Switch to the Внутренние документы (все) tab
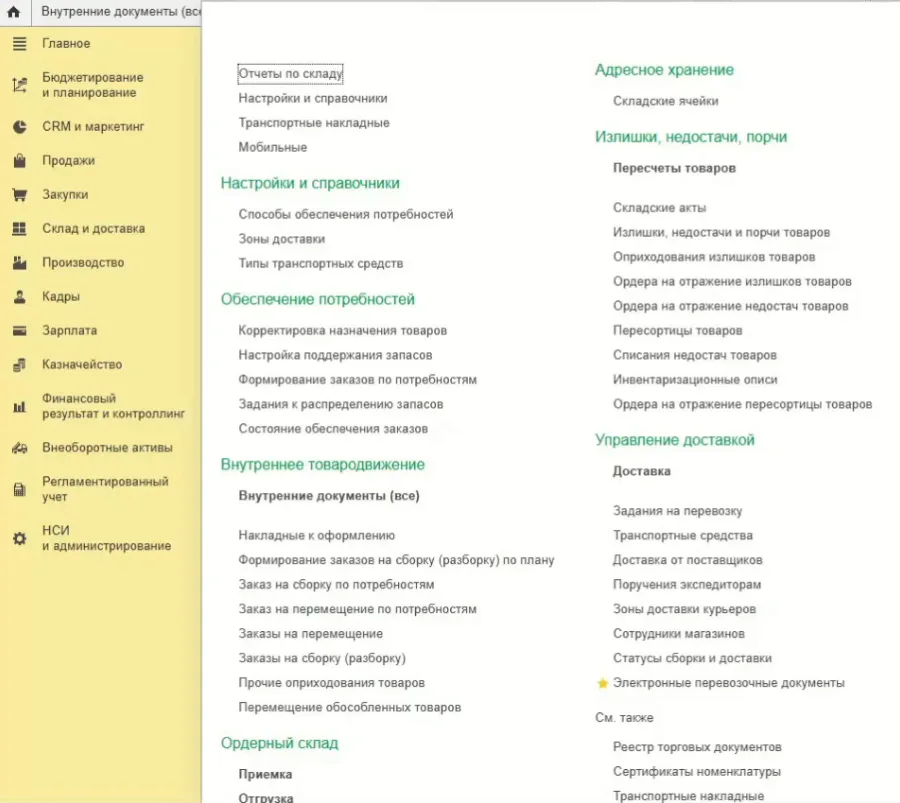Image resolution: width=900 pixels, height=803 pixels. (121, 11)
